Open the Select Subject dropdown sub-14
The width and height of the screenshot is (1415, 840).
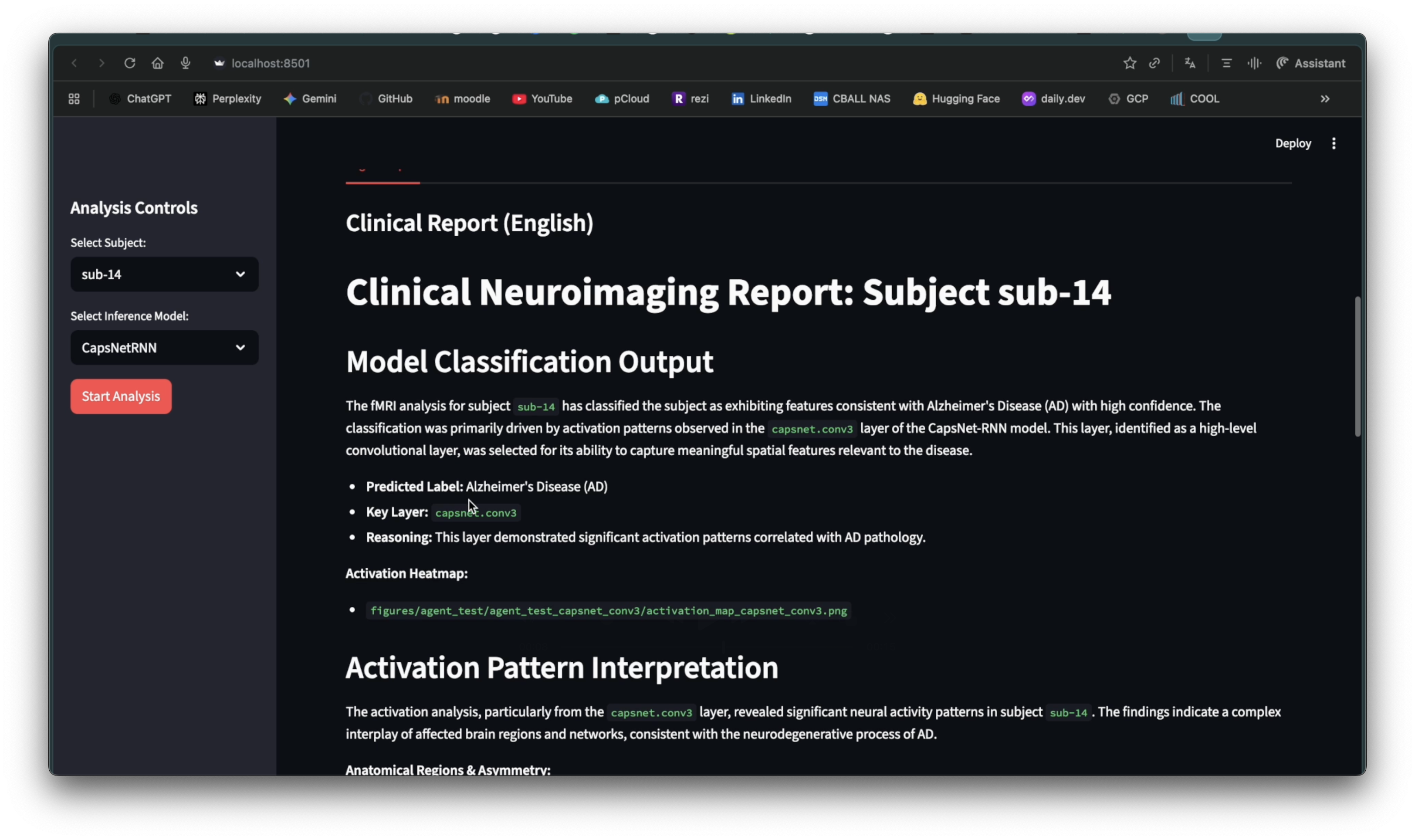[x=164, y=274]
